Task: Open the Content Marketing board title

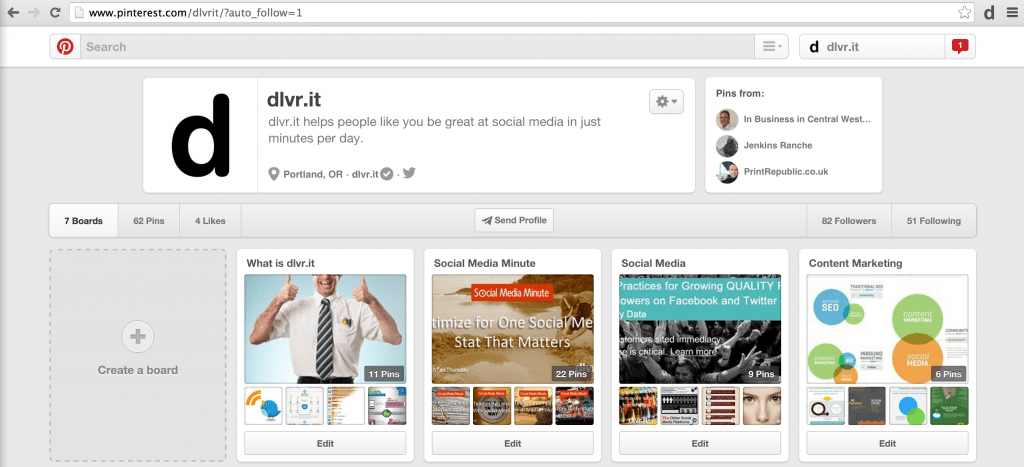Action: click(x=856, y=263)
